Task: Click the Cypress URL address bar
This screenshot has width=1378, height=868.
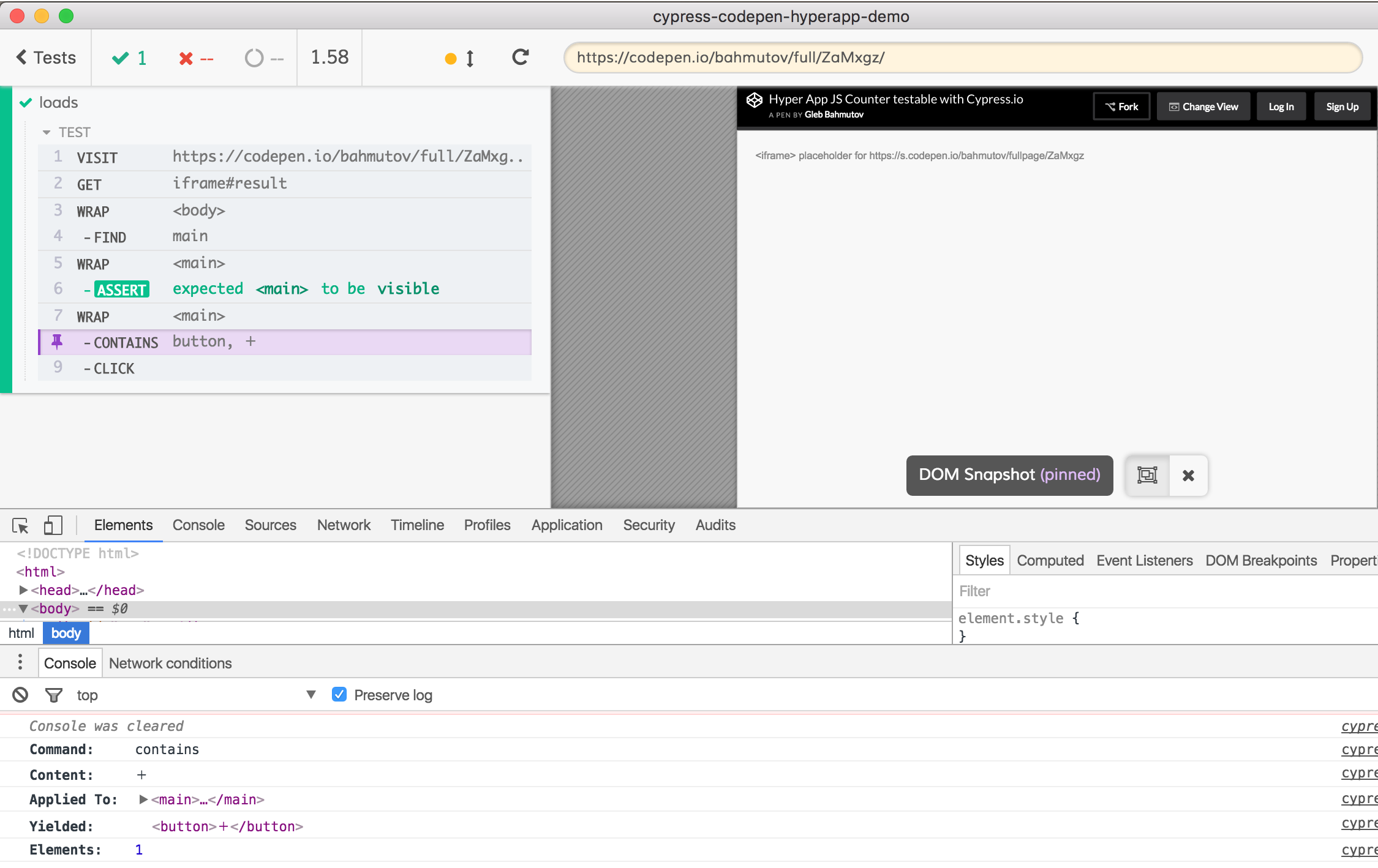Action: tap(962, 58)
